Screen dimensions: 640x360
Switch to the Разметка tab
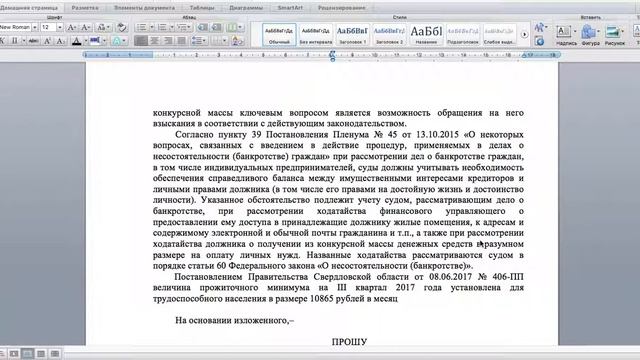pyautogui.click(x=85, y=8)
